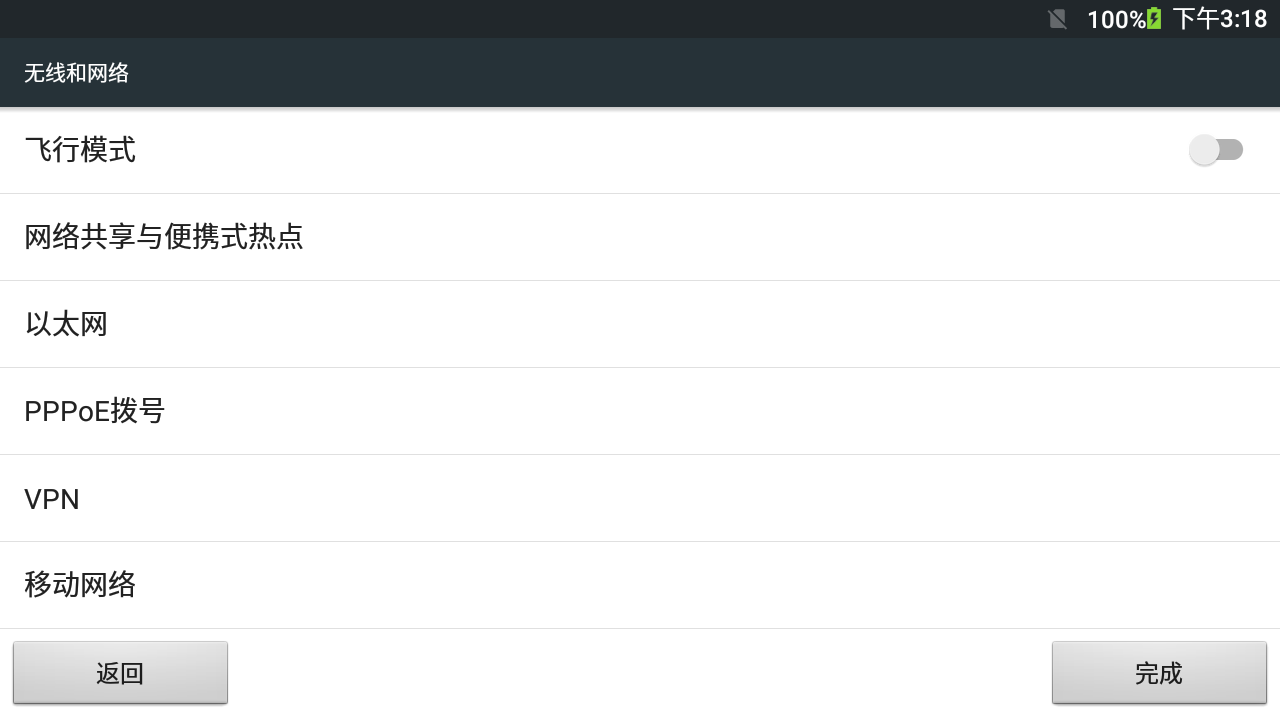Open the 以太网 Ethernet settings

[x=640, y=324]
